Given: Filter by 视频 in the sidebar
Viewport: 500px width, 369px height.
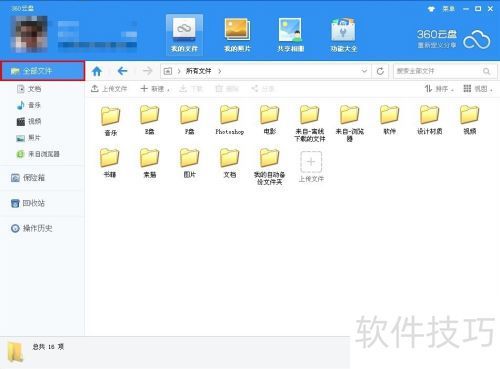Looking at the screenshot, I should (29, 121).
